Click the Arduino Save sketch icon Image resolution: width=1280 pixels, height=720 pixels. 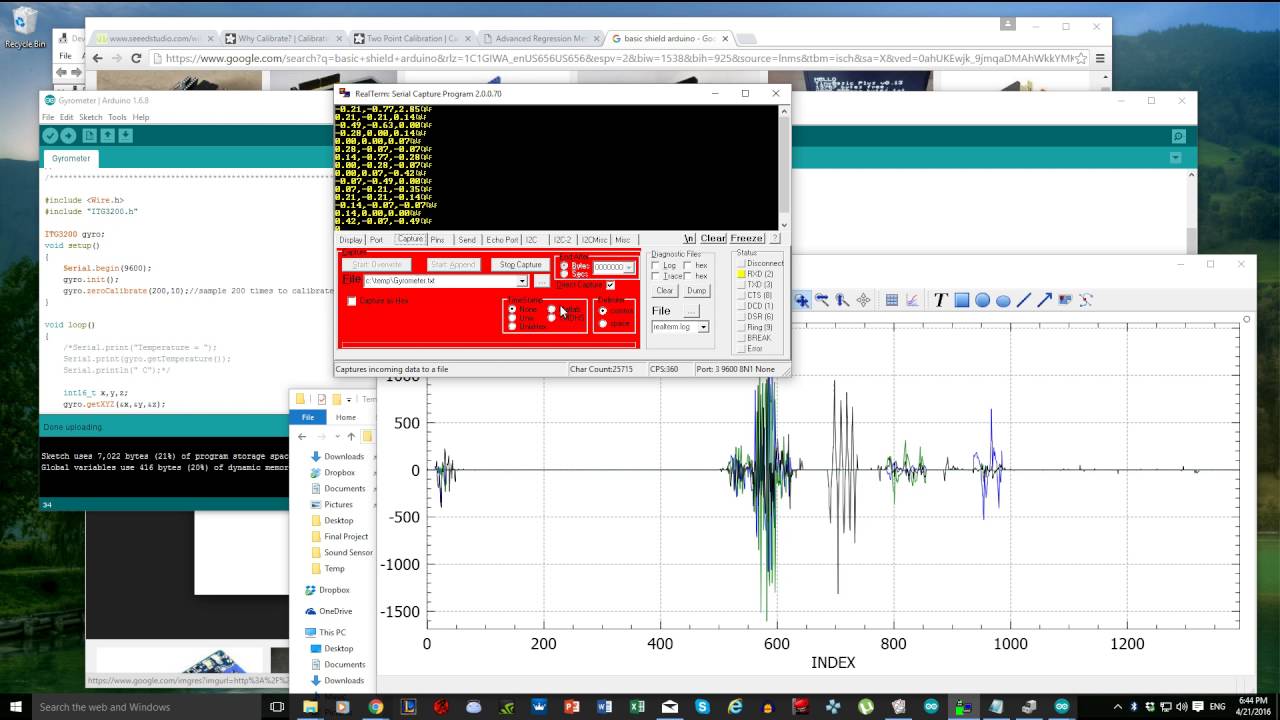126,136
